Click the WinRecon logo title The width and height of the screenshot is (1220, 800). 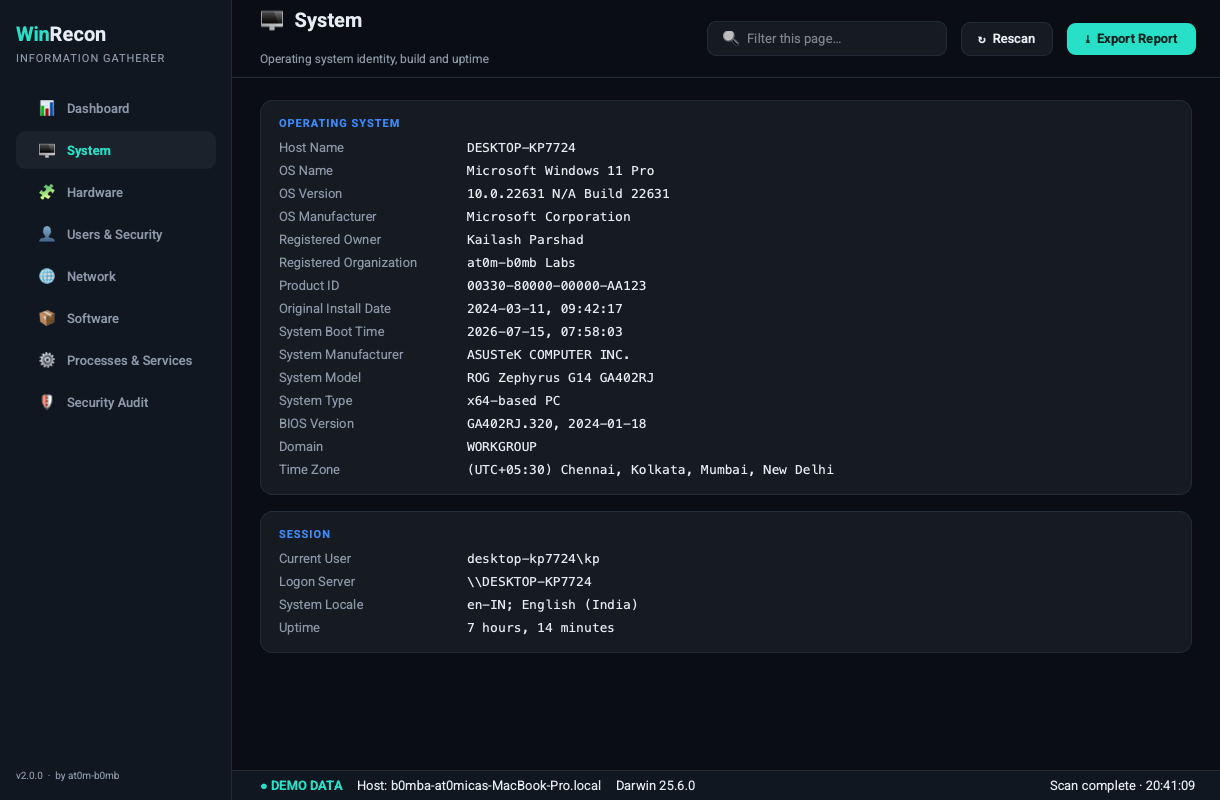click(x=61, y=34)
